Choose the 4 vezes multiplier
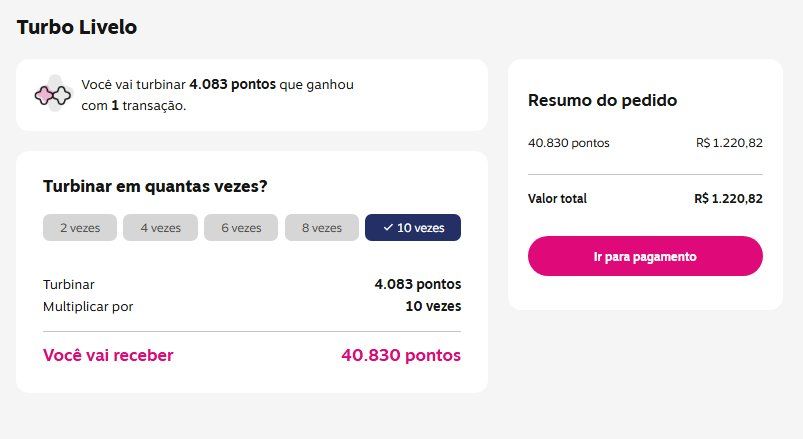The width and height of the screenshot is (803, 439). tap(160, 228)
